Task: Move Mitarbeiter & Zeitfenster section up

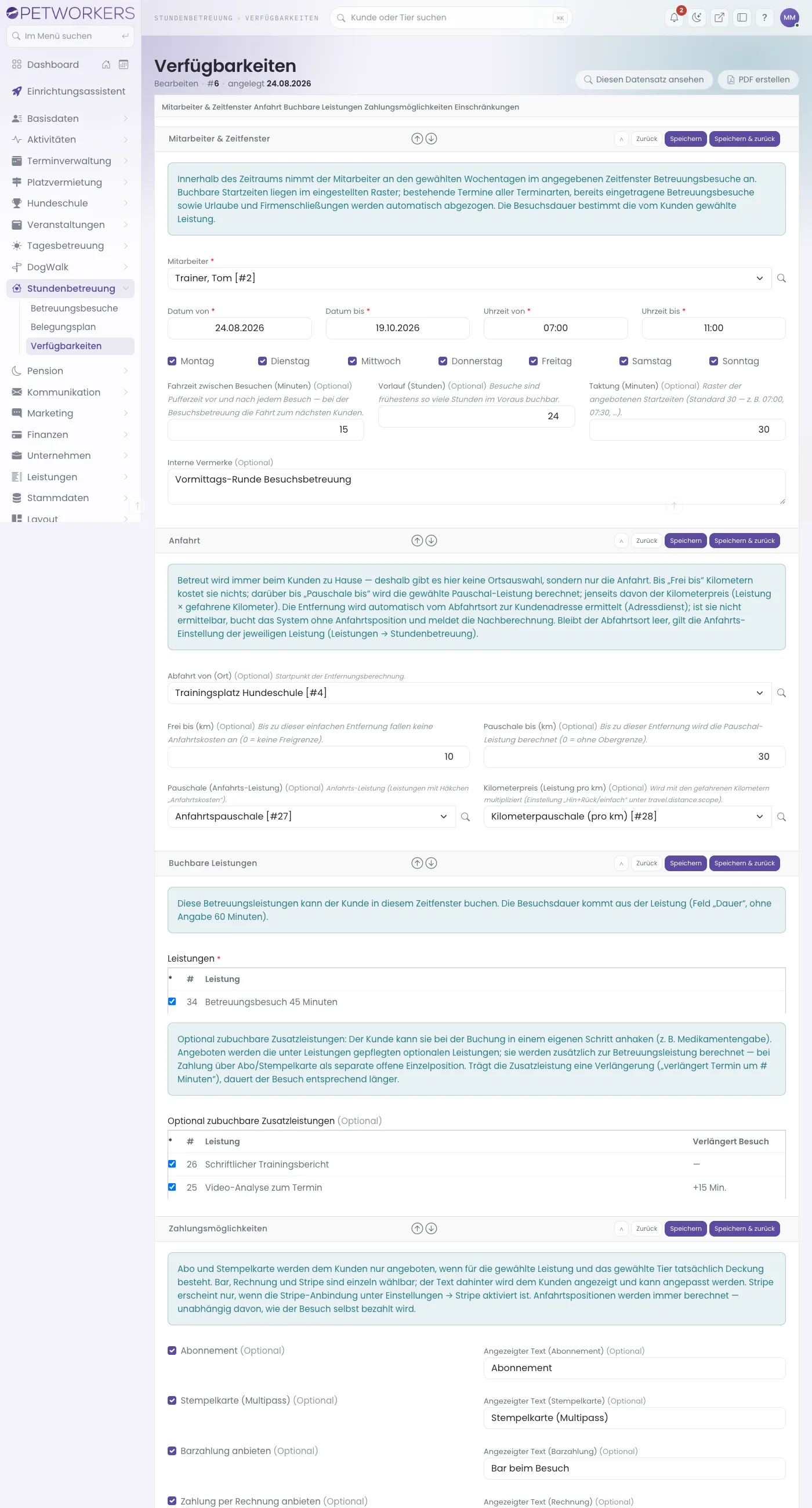Action: 417,139
